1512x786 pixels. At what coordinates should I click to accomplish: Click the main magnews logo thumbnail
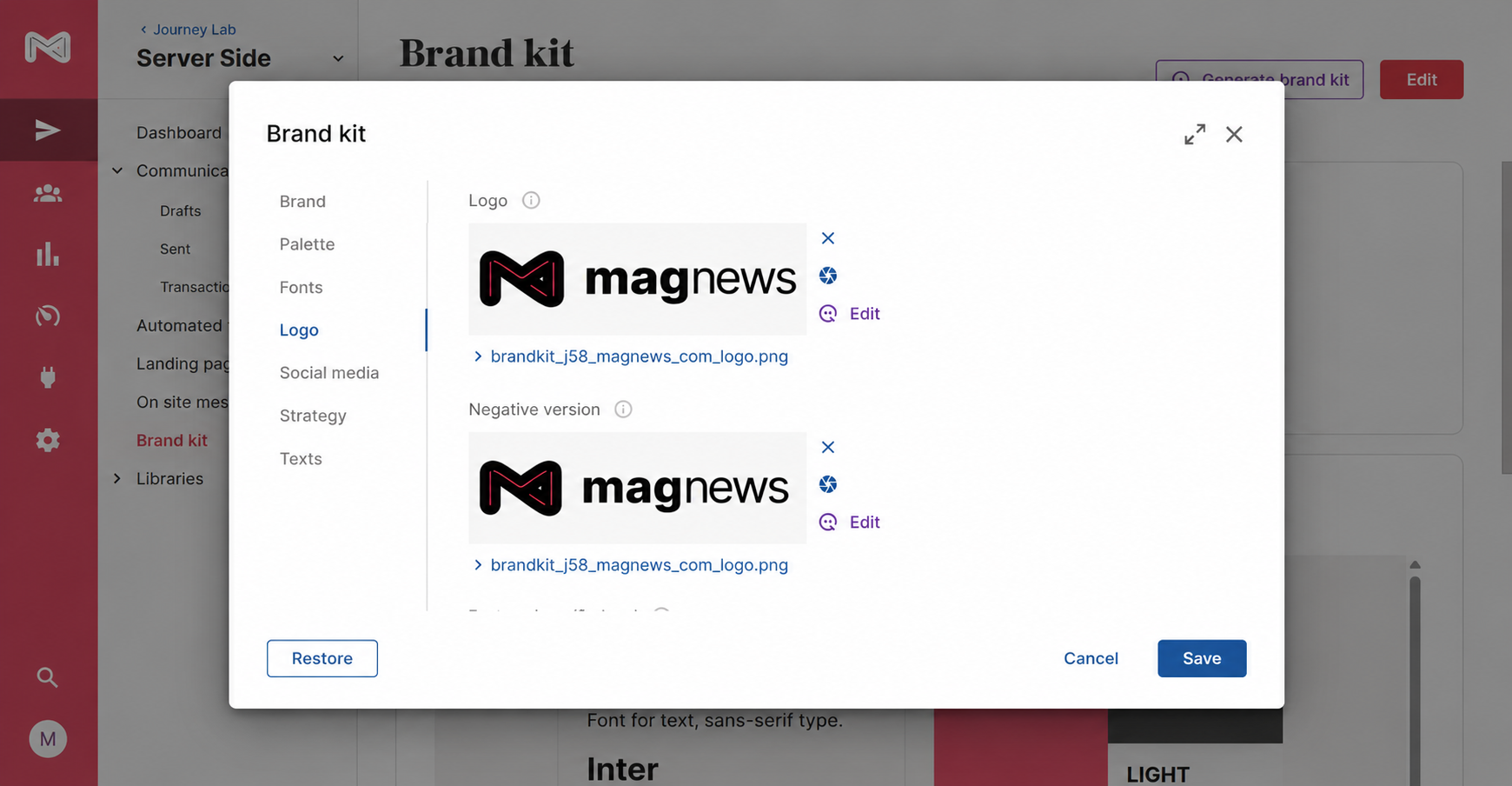(x=637, y=279)
